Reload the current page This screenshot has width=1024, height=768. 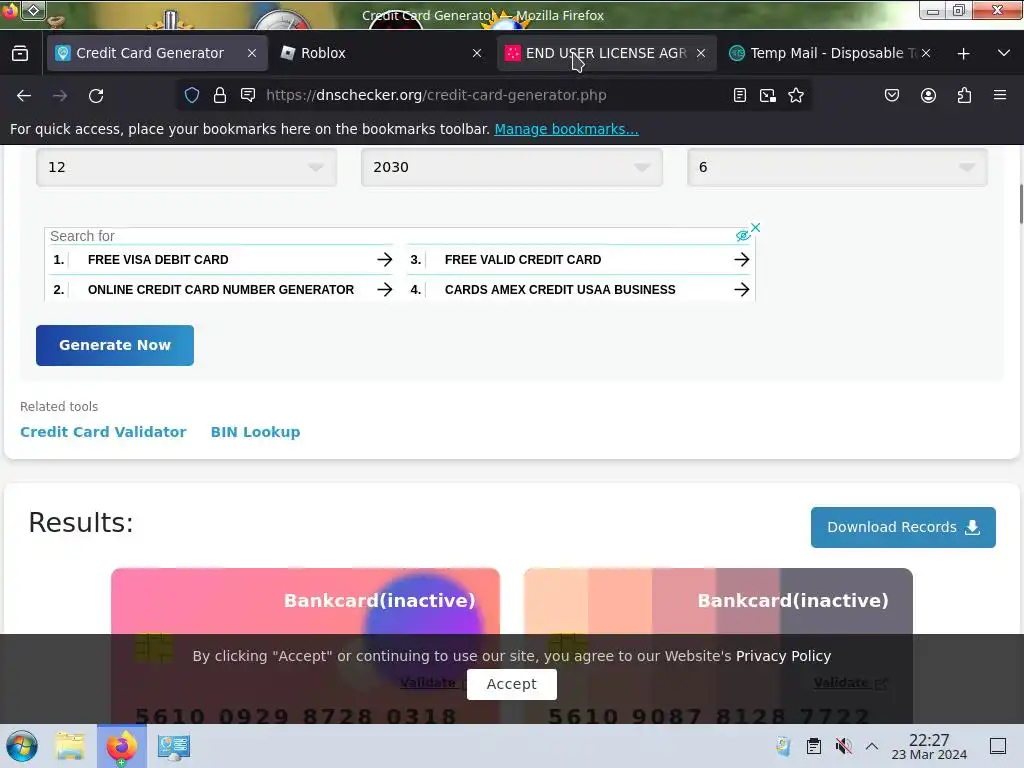pyautogui.click(x=96, y=95)
